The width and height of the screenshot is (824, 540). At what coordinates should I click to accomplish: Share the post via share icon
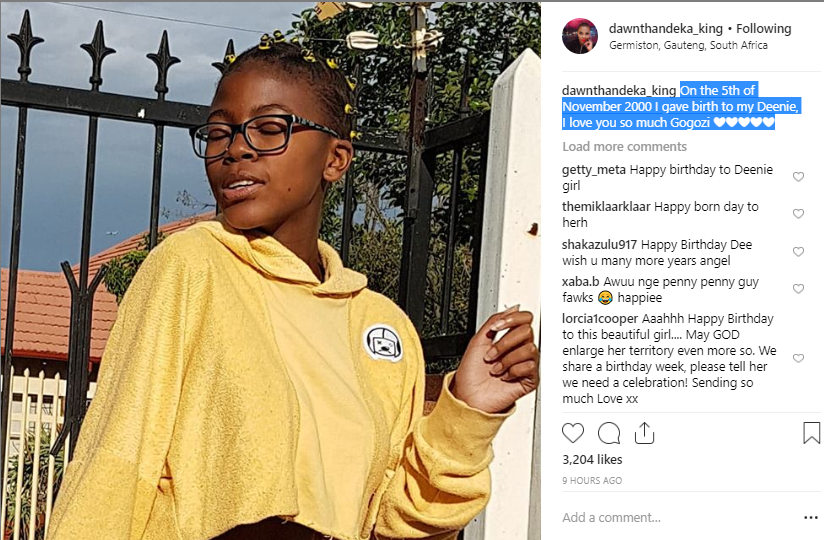click(644, 433)
